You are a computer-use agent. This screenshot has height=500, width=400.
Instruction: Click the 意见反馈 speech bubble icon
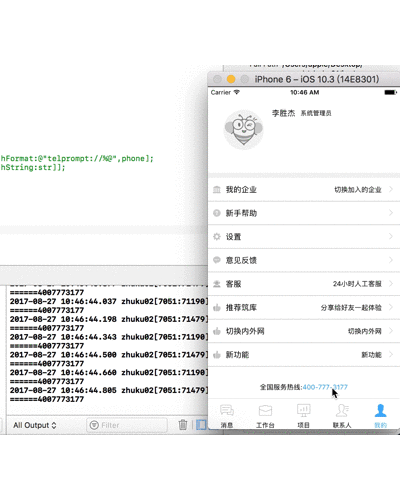click(x=217, y=260)
